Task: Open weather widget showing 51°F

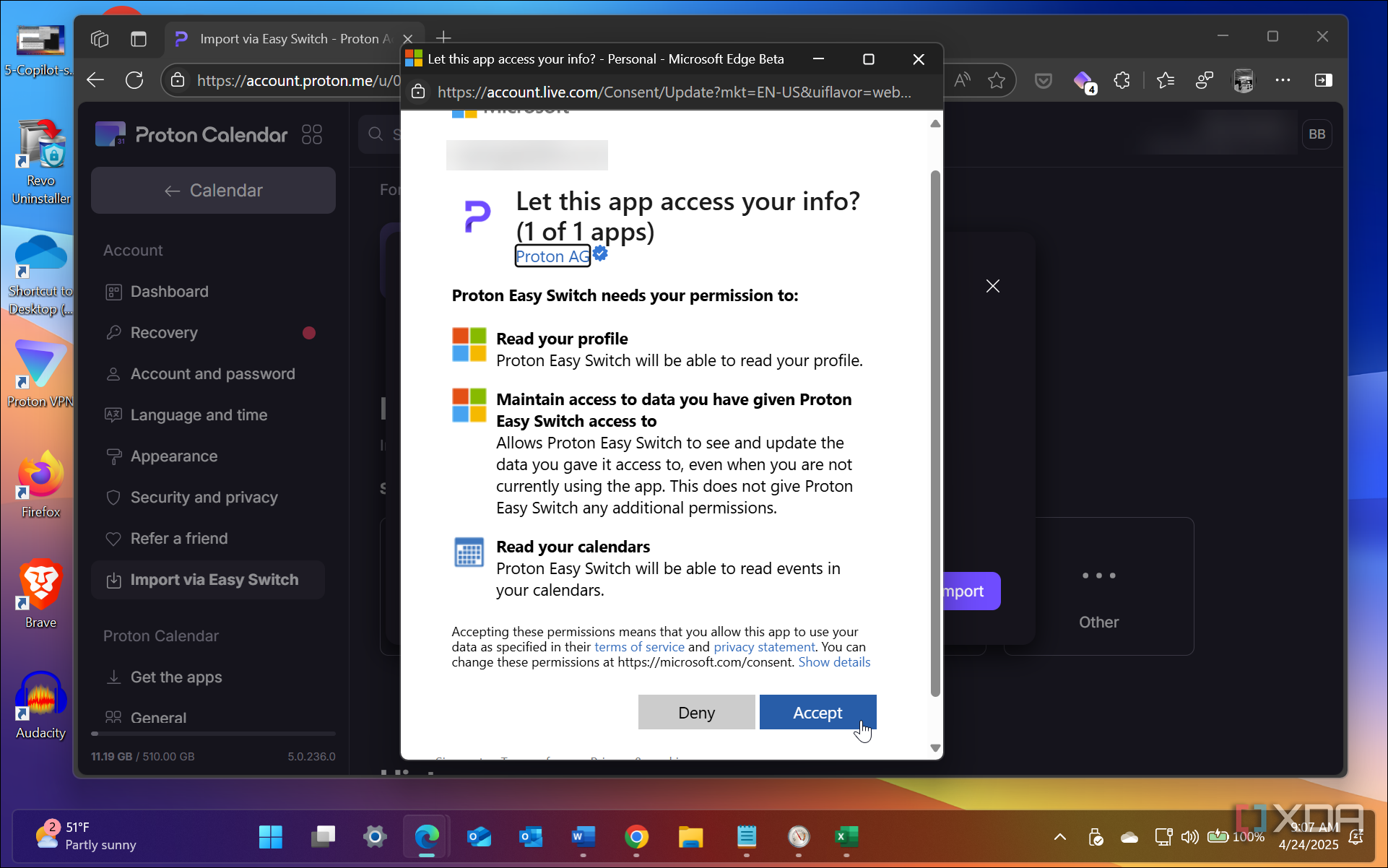Action: point(87,836)
